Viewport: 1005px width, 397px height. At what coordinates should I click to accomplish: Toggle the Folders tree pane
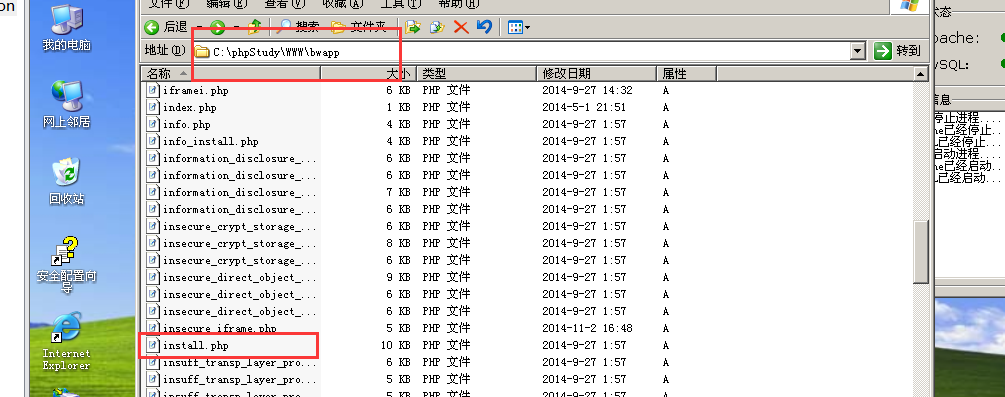(358, 27)
